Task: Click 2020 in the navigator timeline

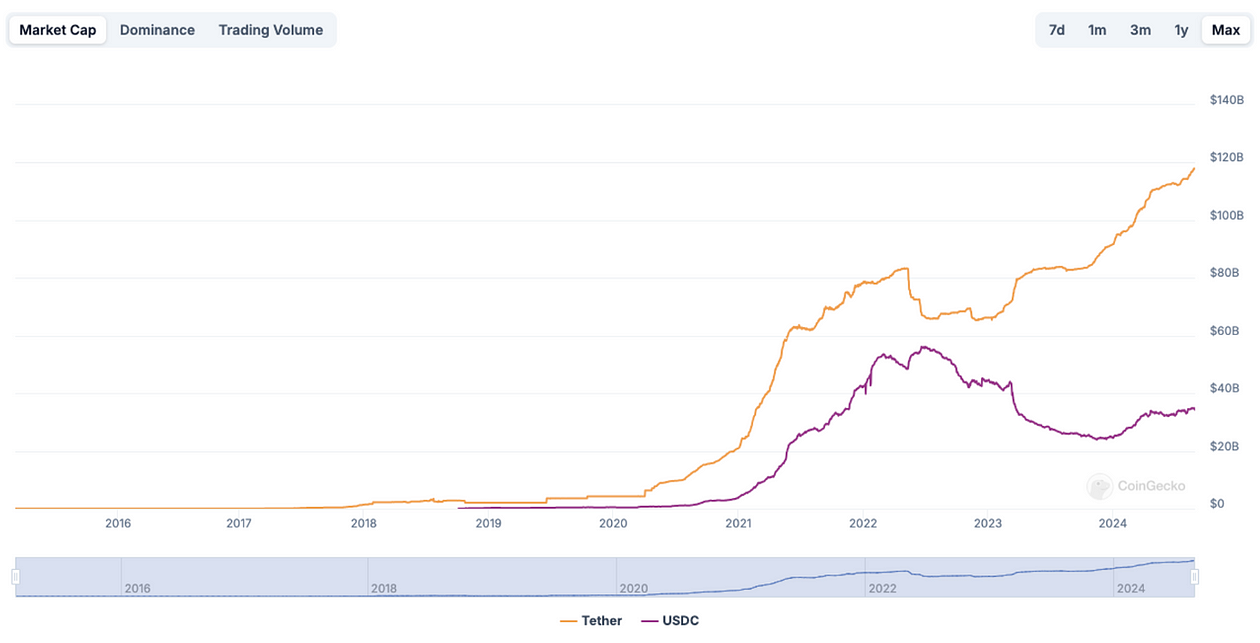Action: pyautogui.click(x=633, y=588)
